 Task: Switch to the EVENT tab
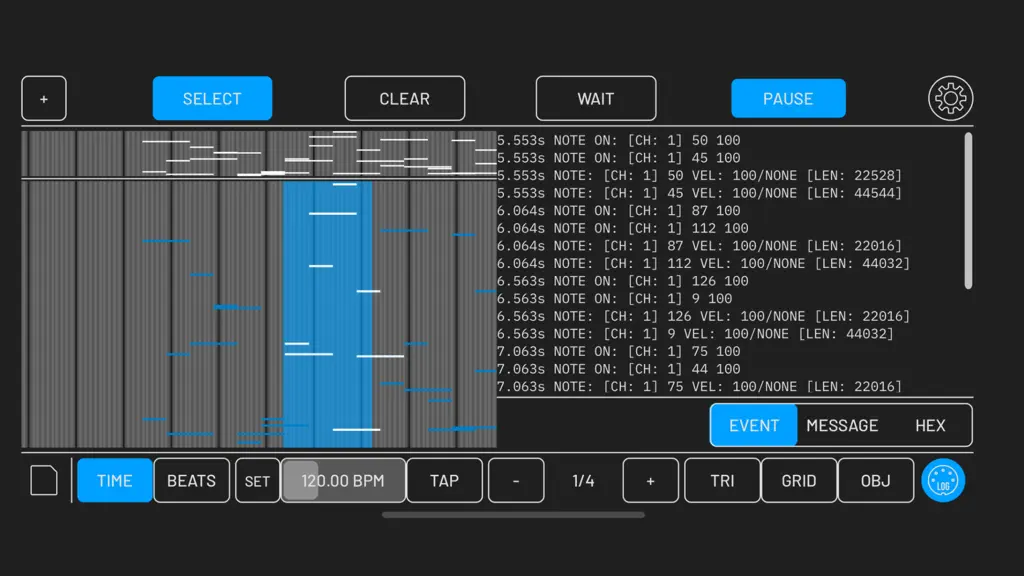pyautogui.click(x=754, y=425)
